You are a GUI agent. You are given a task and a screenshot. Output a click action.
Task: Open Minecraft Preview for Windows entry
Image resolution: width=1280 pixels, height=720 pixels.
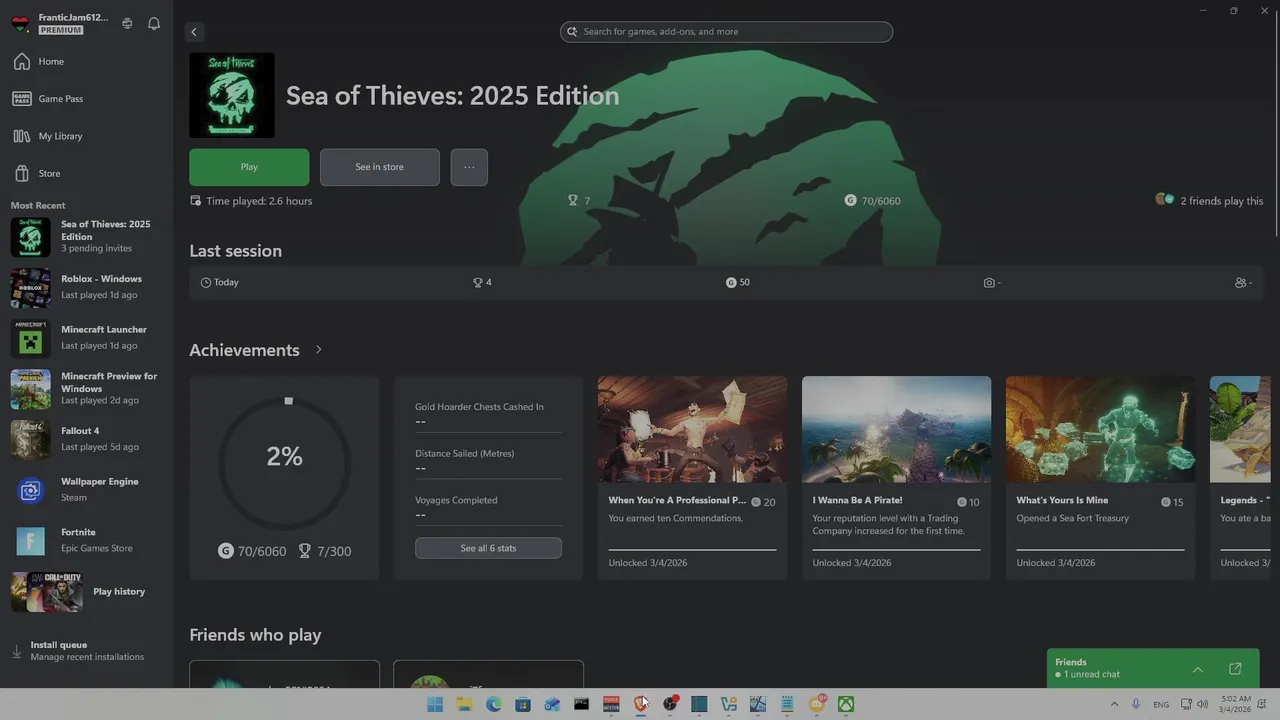[86, 388]
